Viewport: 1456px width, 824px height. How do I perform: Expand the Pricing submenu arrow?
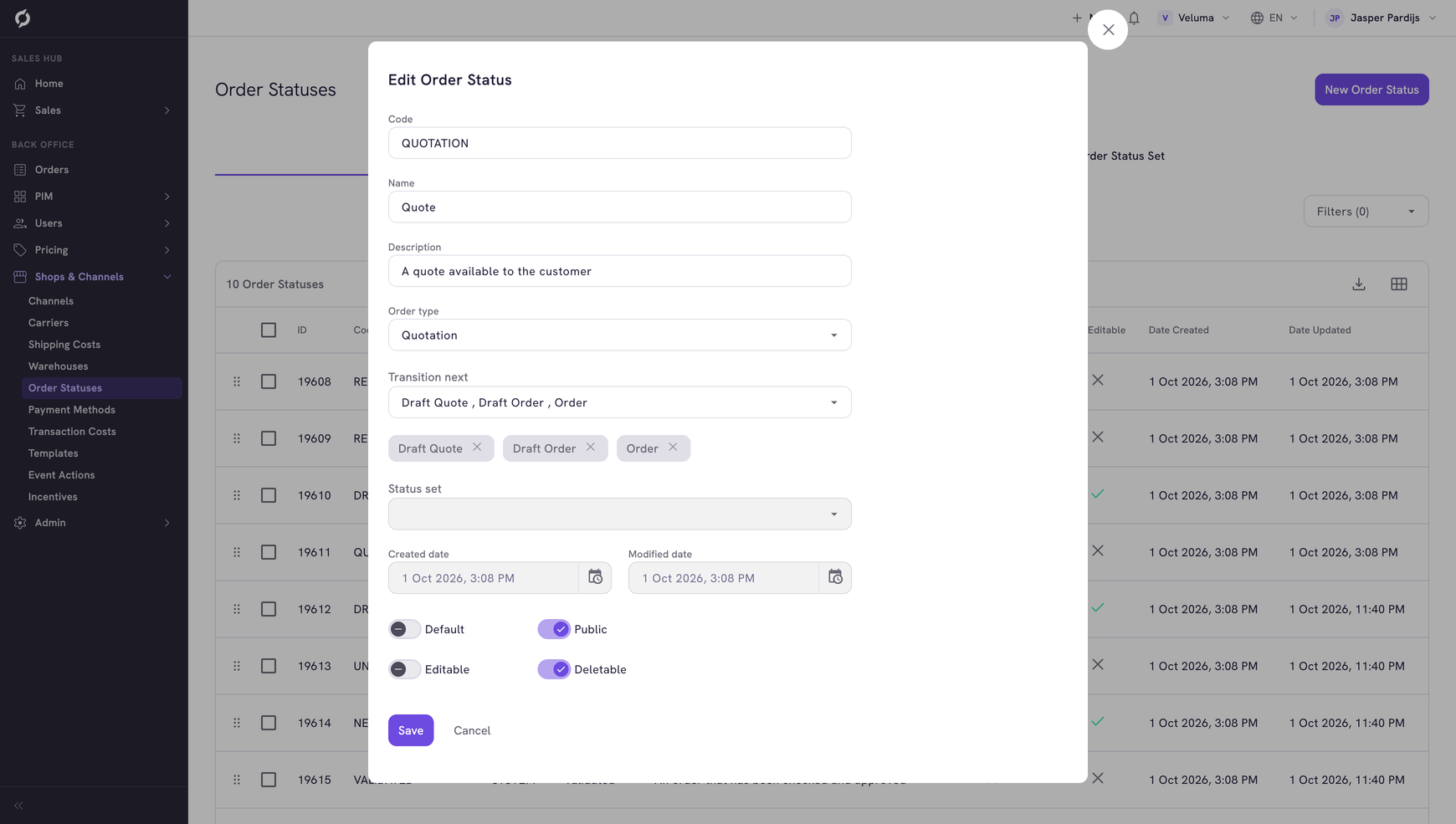tap(167, 250)
